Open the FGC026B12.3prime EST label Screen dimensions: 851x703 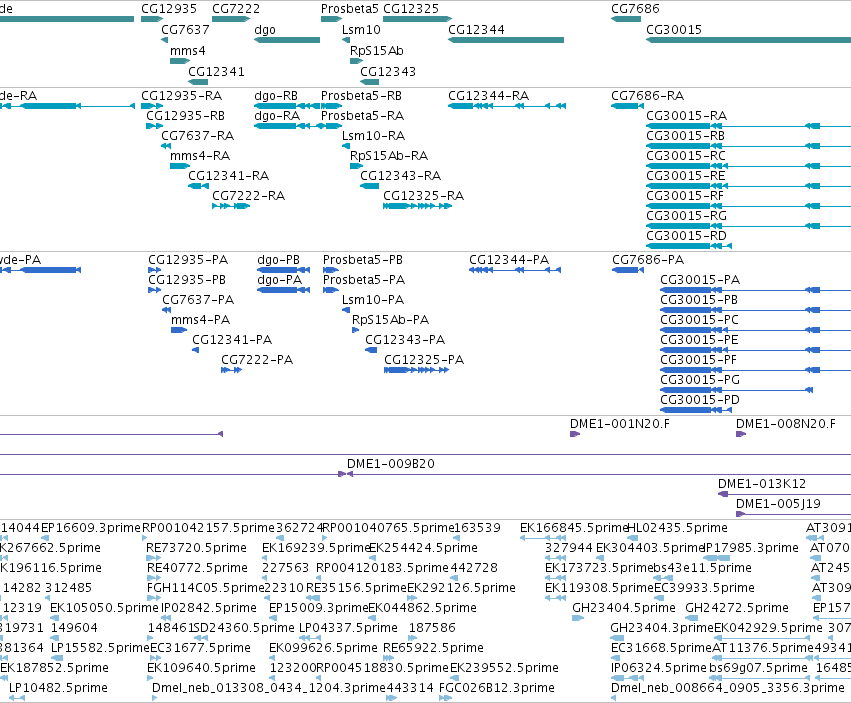tap(497, 689)
